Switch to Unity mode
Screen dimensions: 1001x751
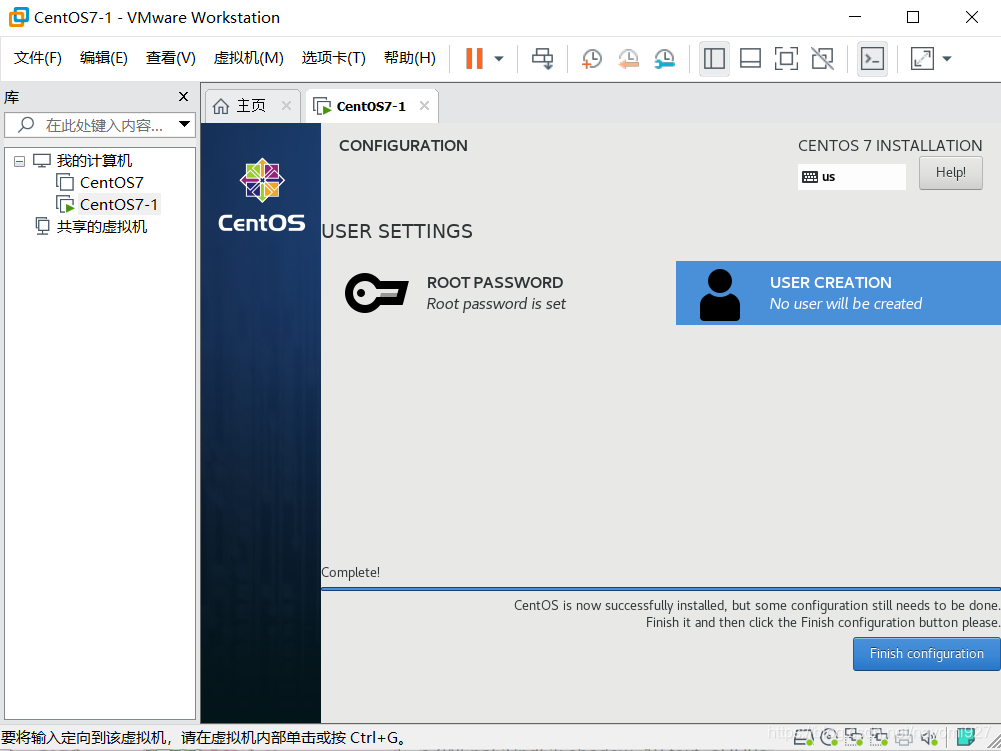822,59
